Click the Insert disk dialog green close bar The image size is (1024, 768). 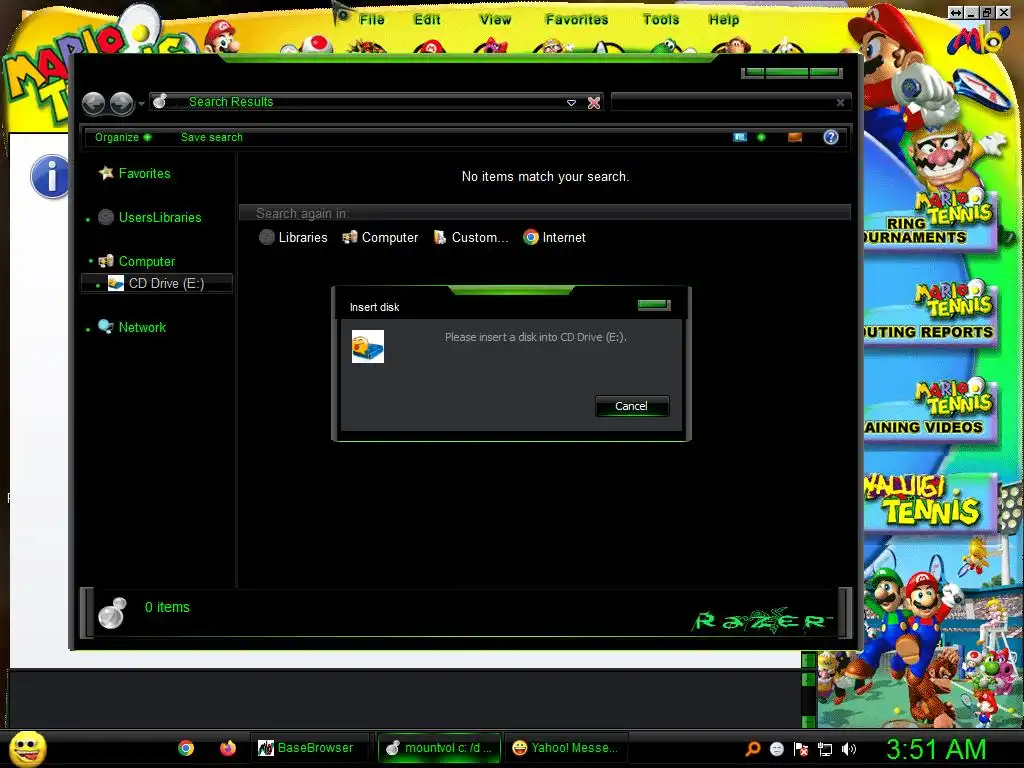654,304
